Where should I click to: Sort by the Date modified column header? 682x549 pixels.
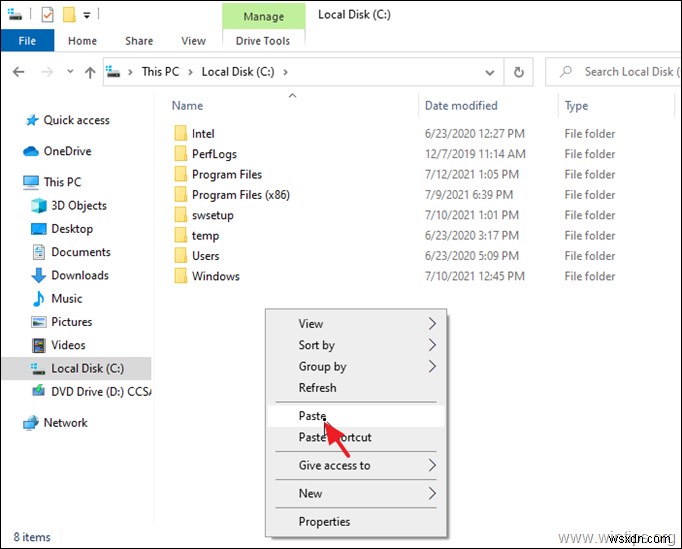[x=461, y=106]
